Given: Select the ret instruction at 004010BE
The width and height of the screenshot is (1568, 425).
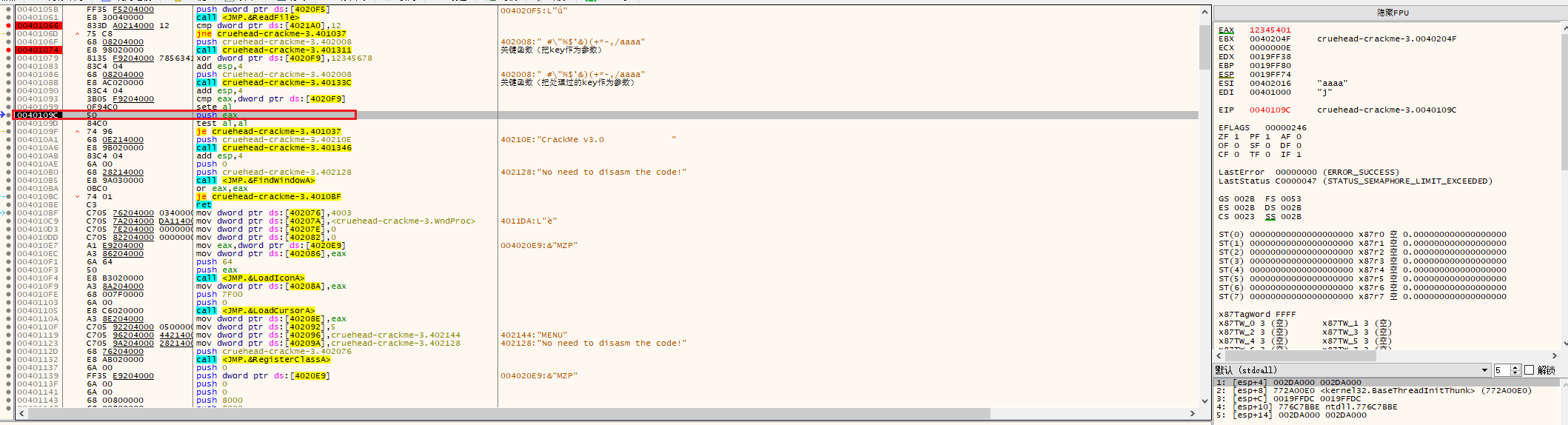Looking at the screenshot, I should (204, 205).
